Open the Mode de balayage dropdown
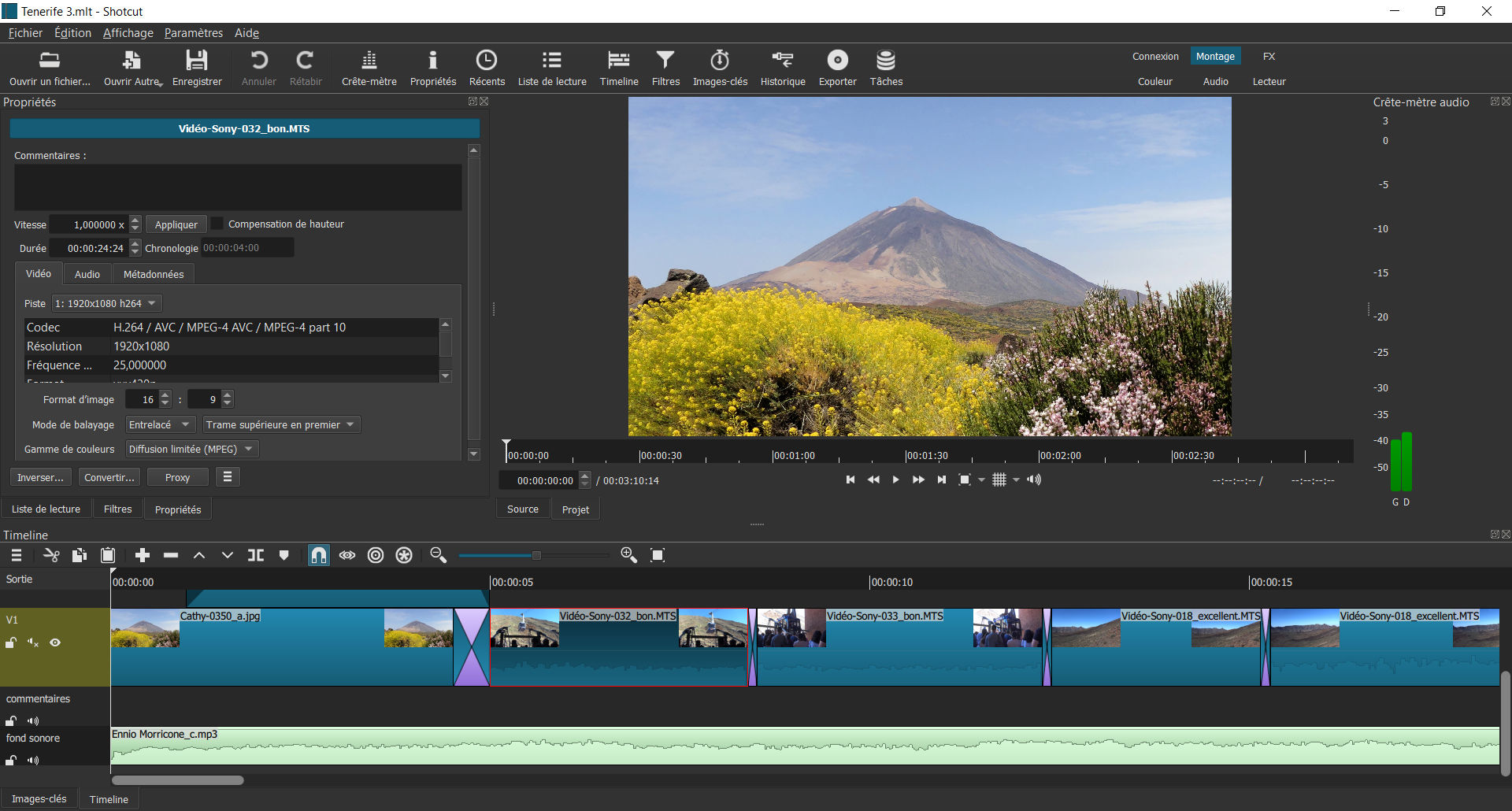 click(x=159, y=424)
